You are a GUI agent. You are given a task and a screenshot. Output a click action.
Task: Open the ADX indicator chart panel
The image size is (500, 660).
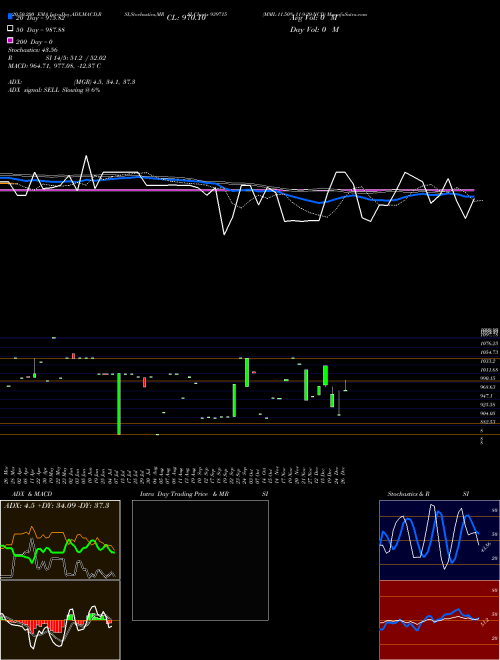coord(60,540)
